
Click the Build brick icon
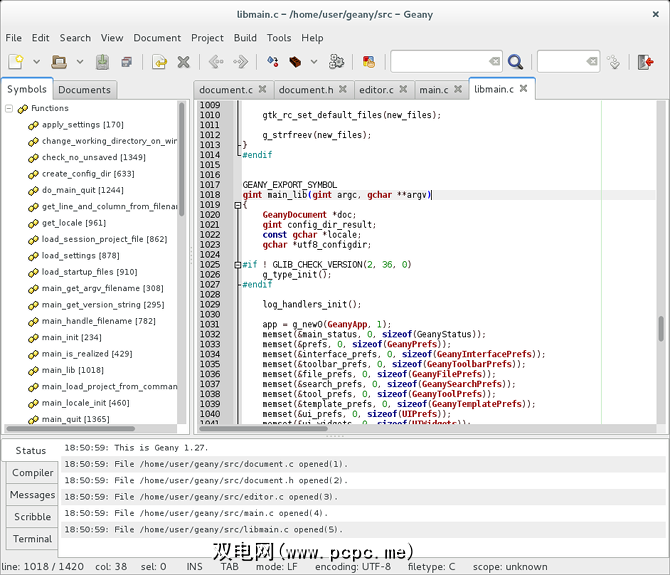[x=296, y=62]
